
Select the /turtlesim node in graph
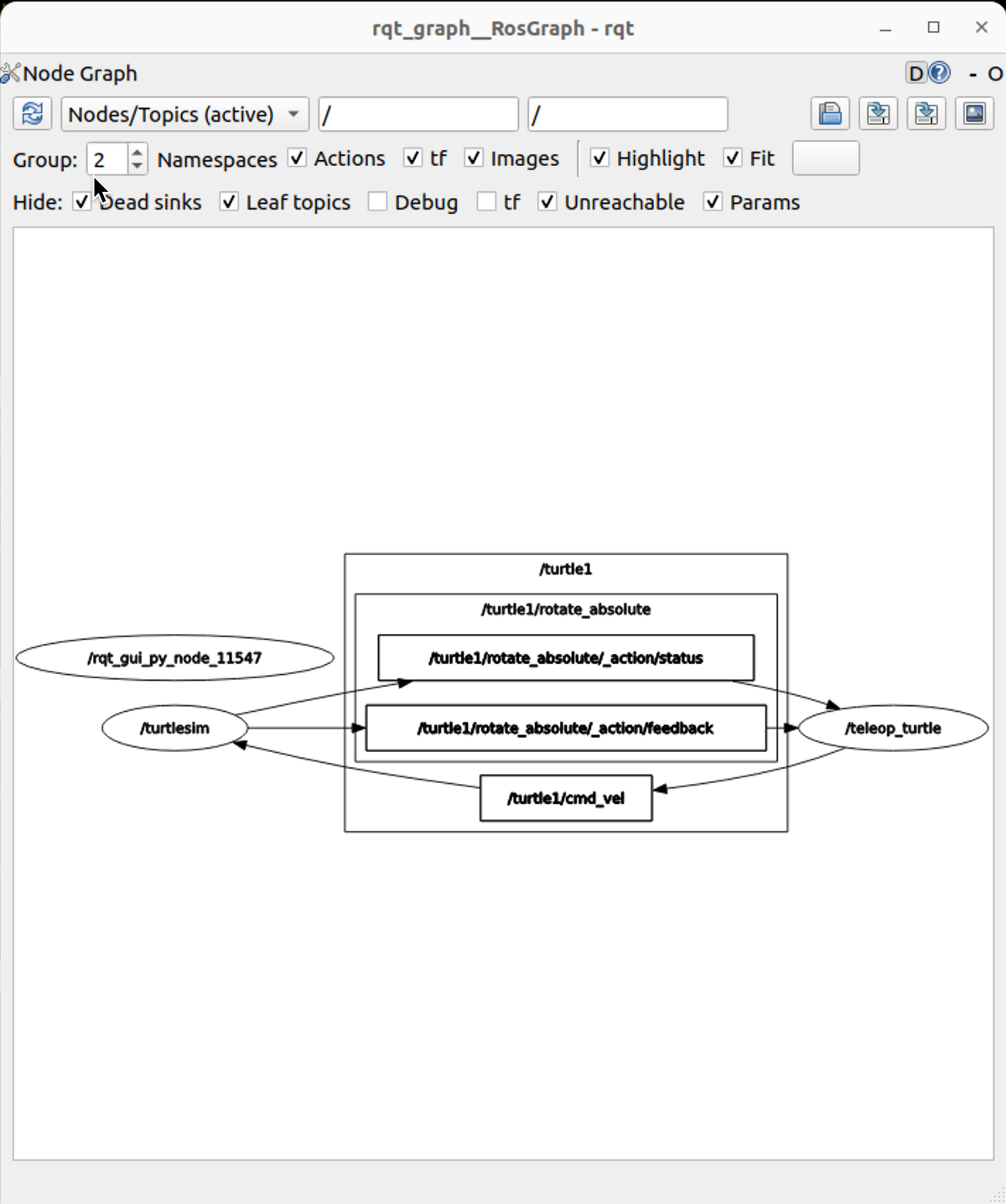click(175, 728)
